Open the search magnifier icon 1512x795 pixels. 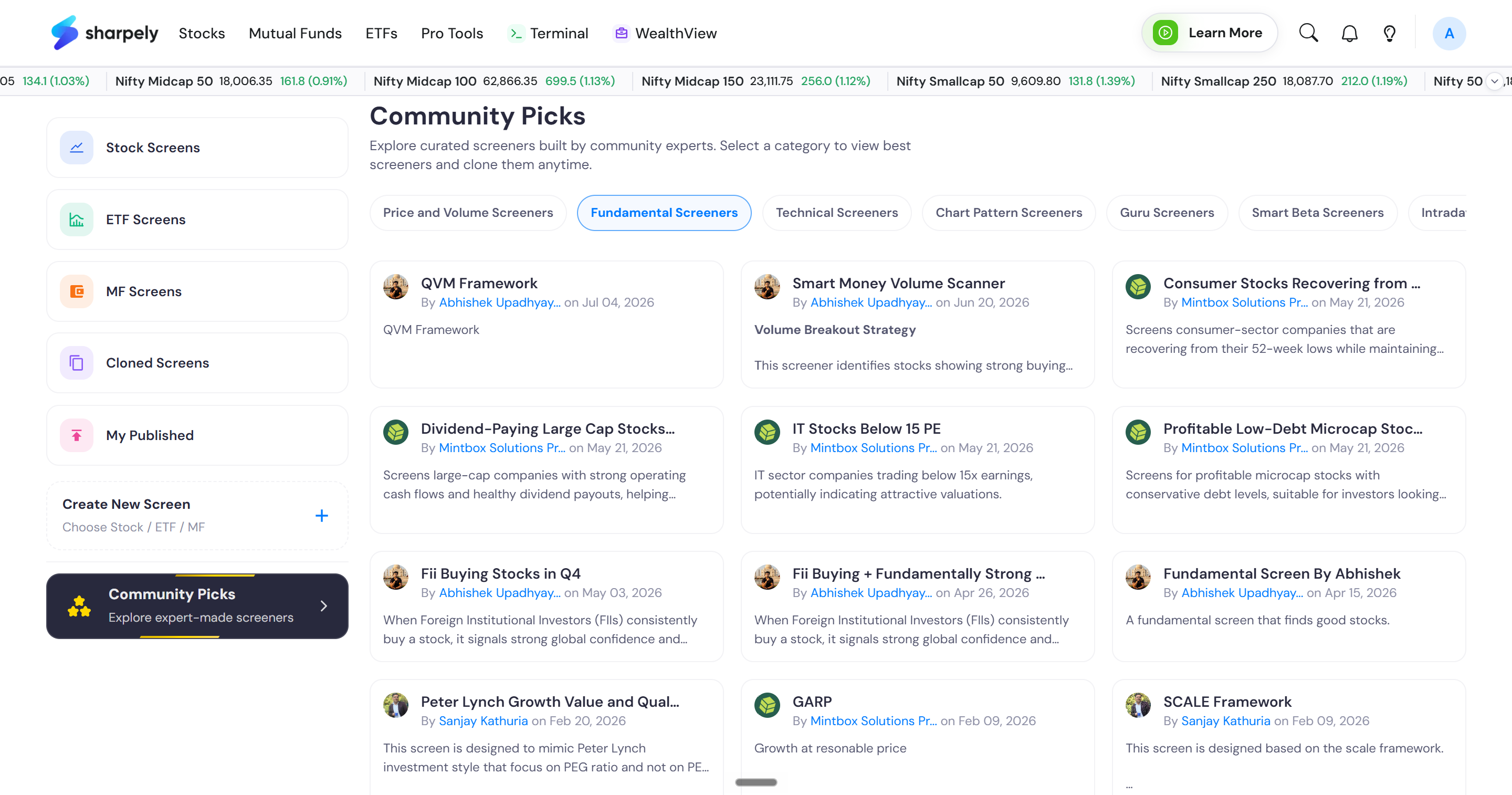click(x=1308, y=33)
